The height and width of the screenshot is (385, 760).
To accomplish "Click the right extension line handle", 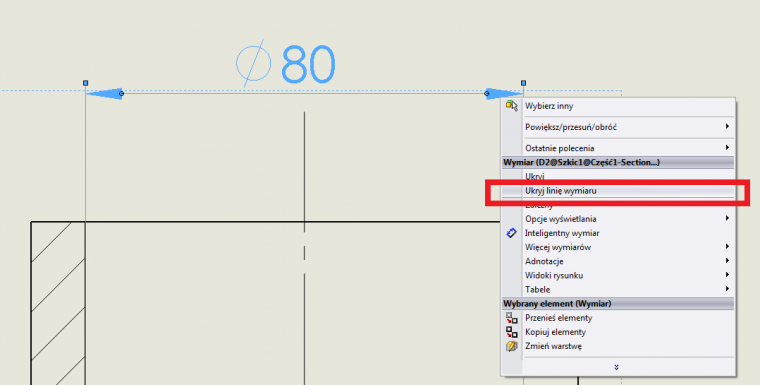I will click(x=523, y=83).
